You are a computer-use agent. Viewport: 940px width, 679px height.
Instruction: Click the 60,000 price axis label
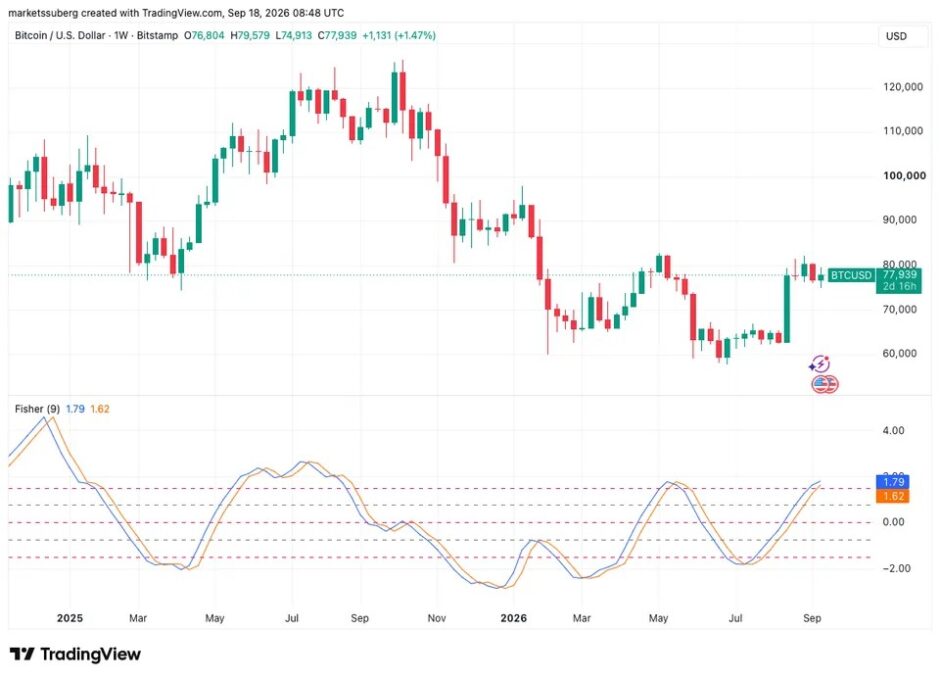click(899, 354)
